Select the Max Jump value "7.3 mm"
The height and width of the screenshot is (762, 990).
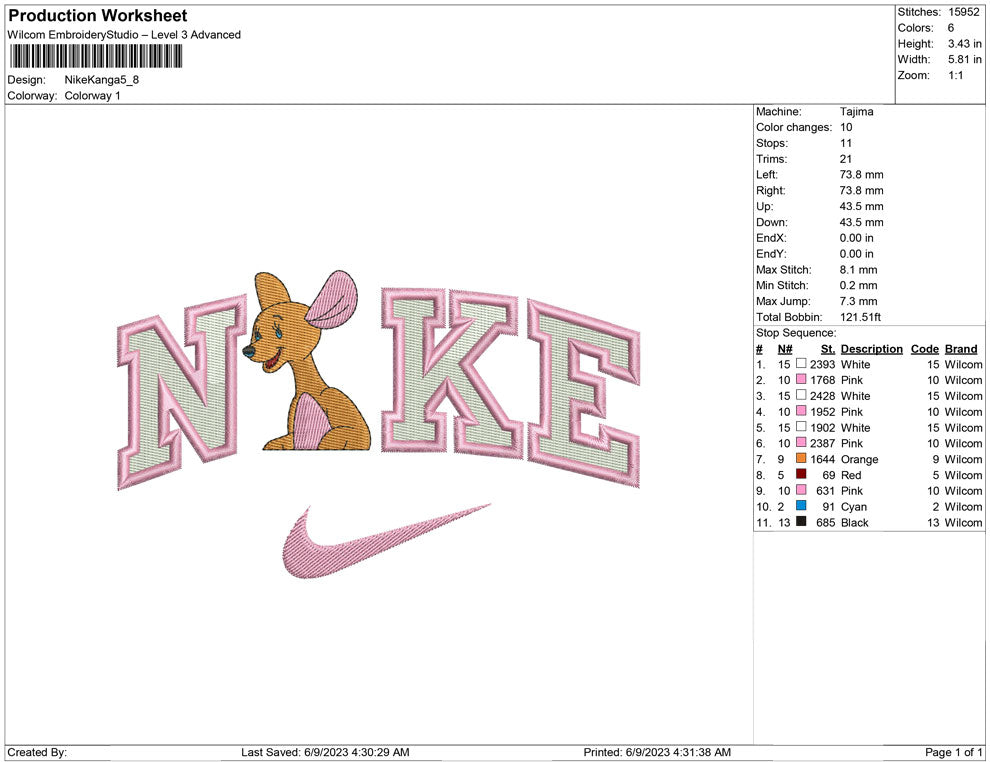[x=859, y=301]
